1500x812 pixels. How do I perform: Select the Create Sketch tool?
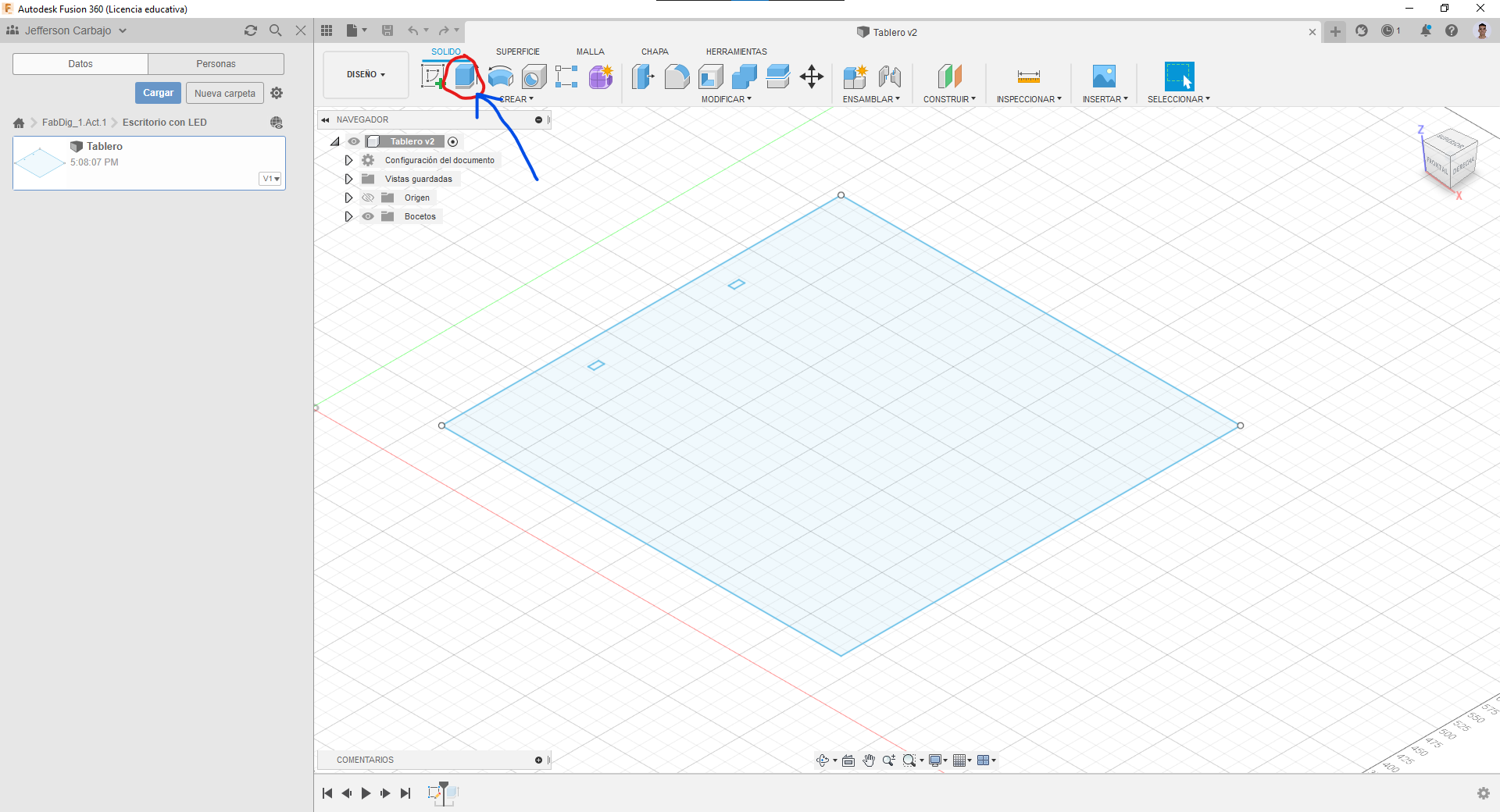tap(432, 77)
